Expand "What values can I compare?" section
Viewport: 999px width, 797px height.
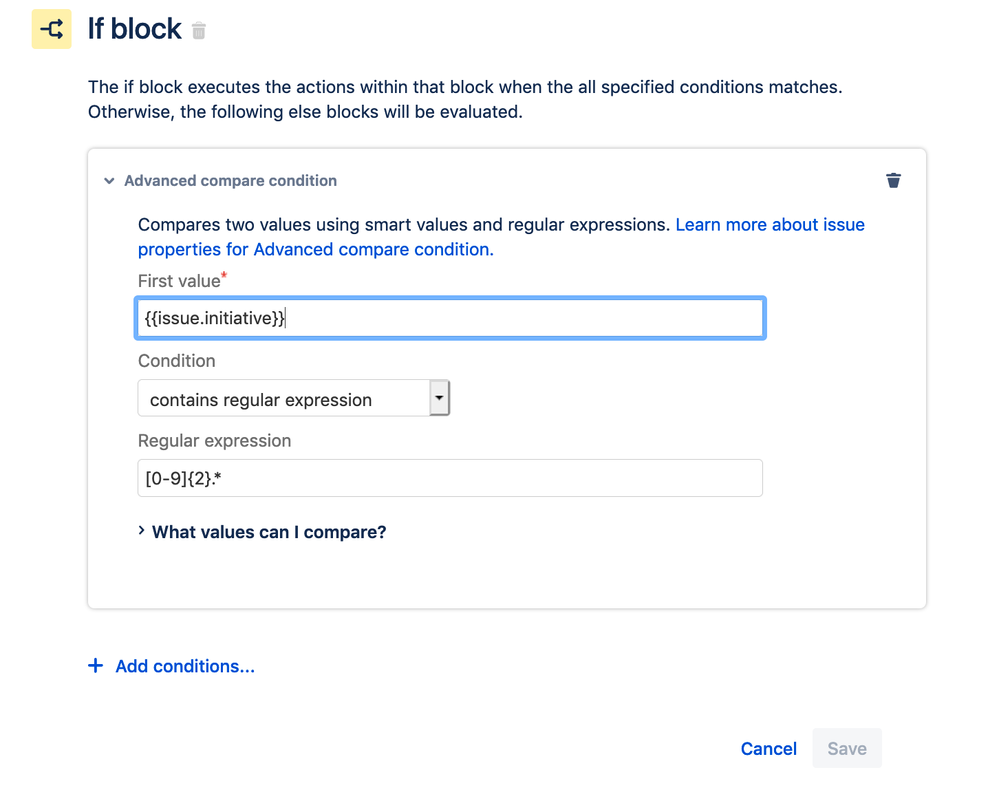coord(268,532)
